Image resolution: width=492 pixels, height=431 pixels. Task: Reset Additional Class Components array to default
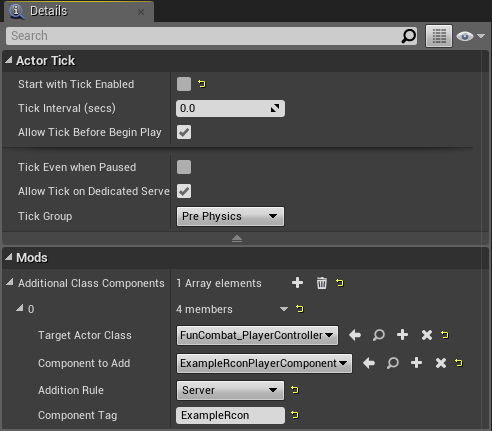(340, 283)
